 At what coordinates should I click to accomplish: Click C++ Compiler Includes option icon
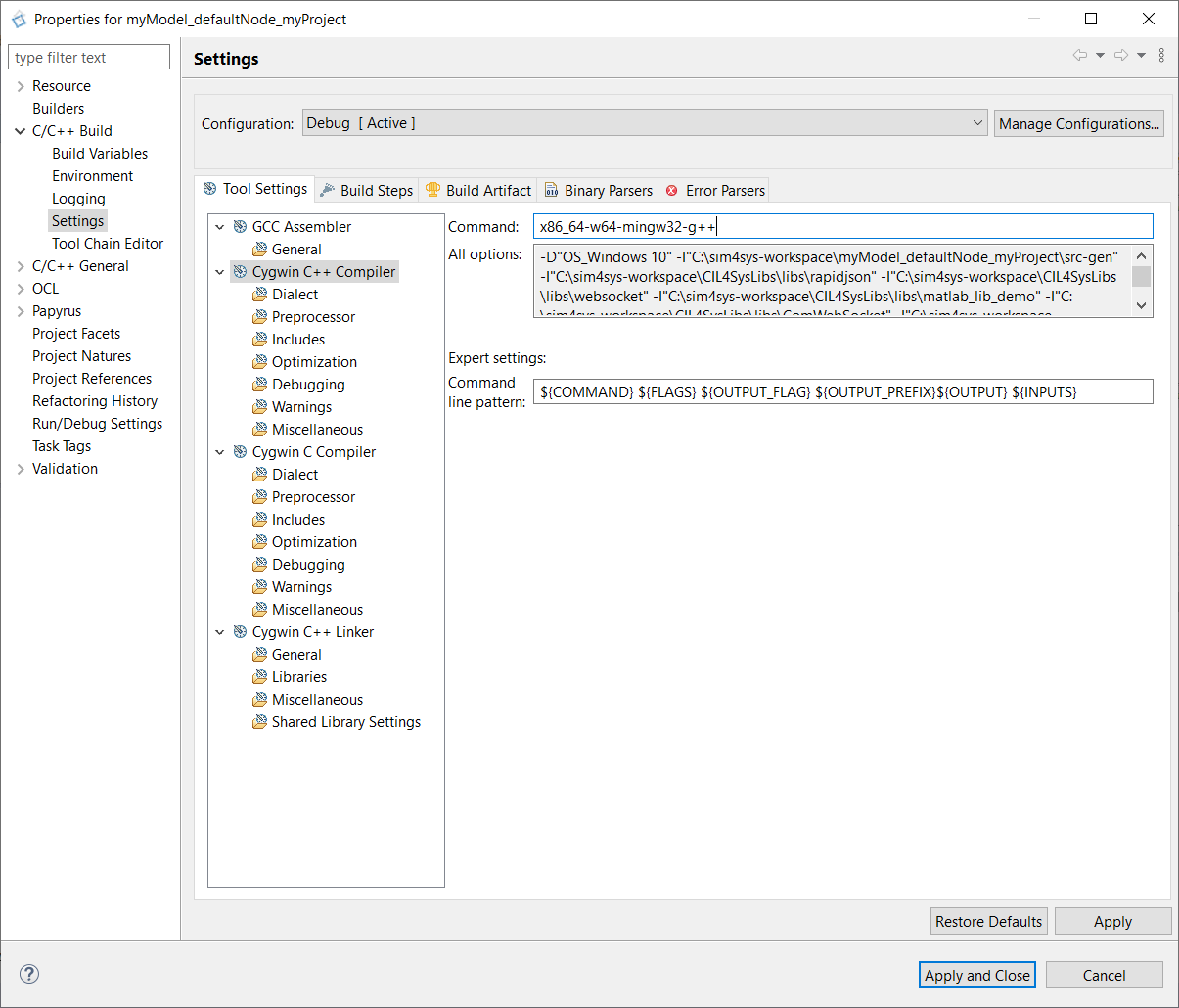(x=259, y=340)
